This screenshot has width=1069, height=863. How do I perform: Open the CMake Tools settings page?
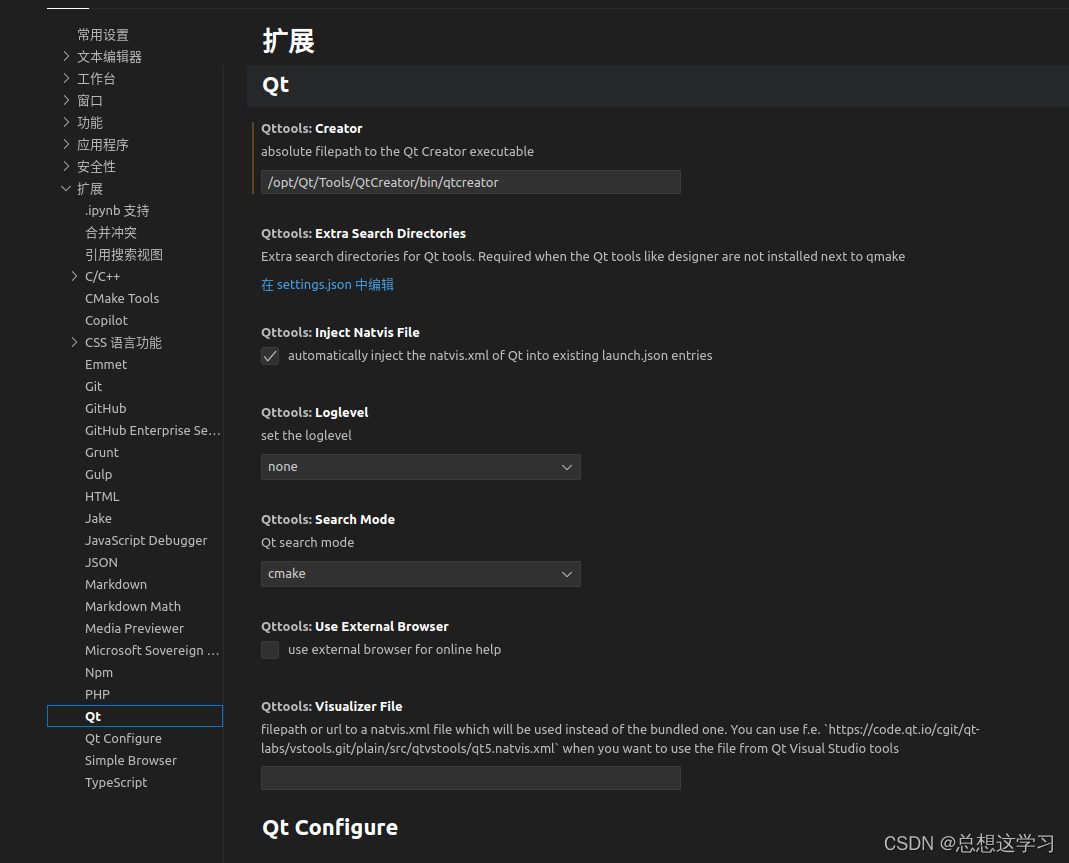point(121,298)
